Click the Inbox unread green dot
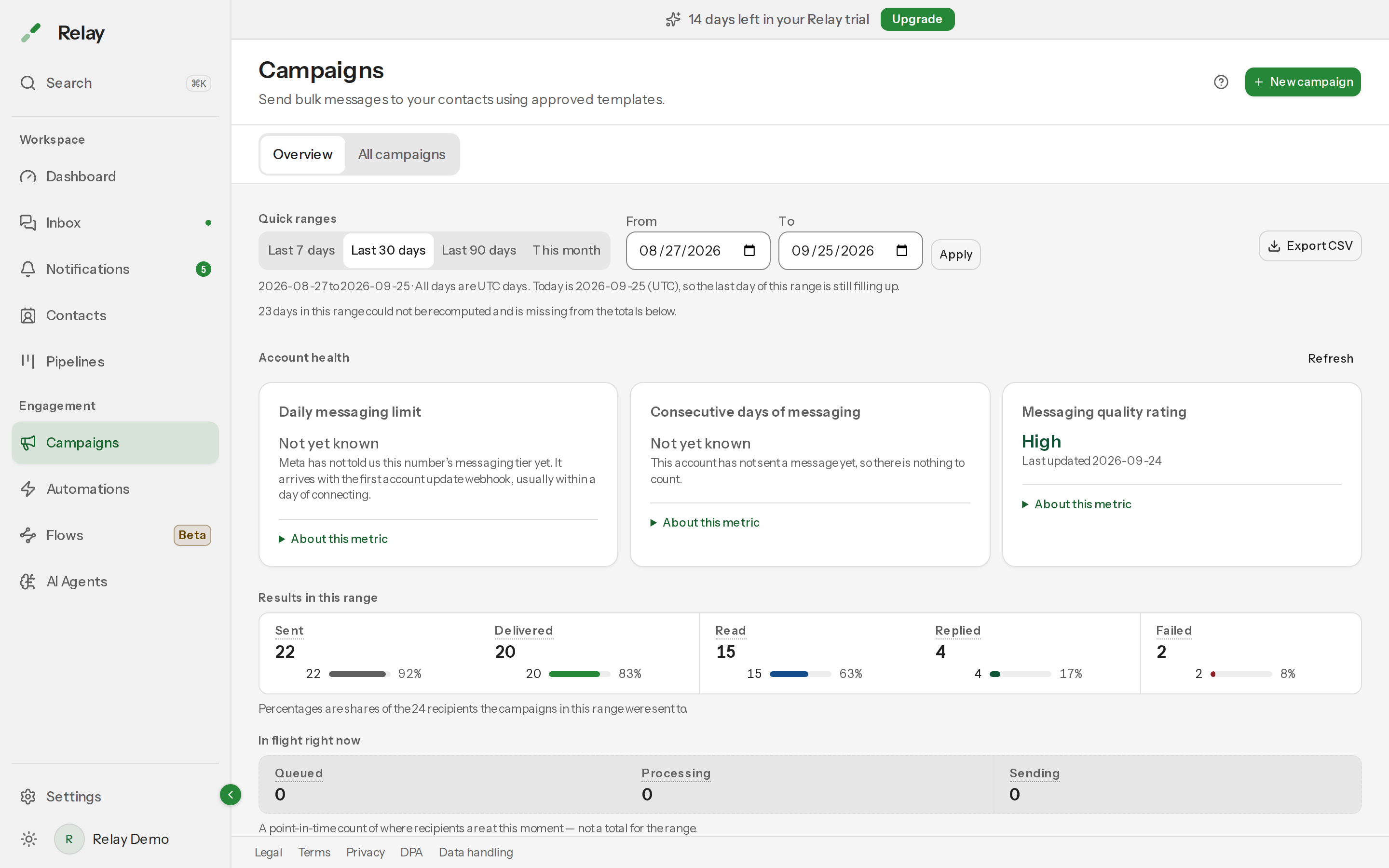1389x868 pixels. pos(208,223)
